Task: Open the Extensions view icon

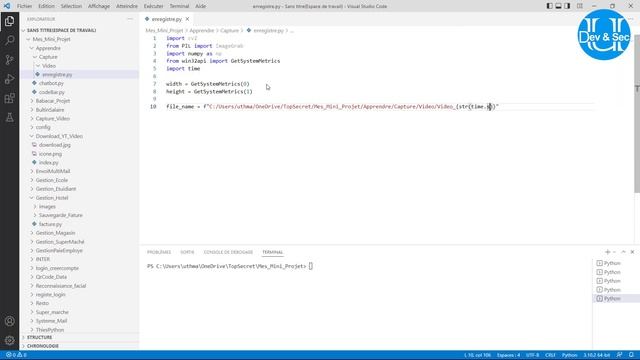Action: [9, 98]
